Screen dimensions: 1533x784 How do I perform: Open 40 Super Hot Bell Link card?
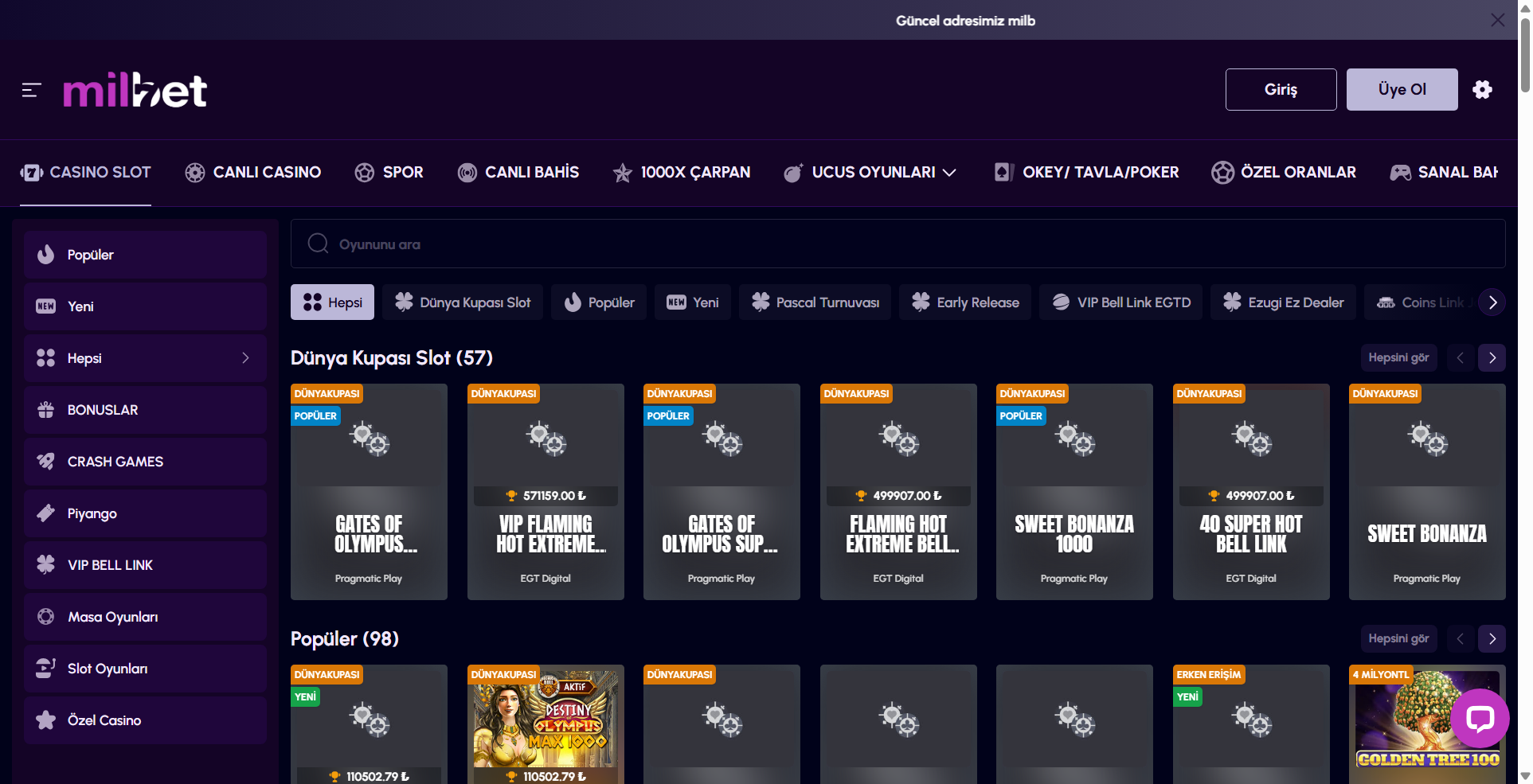point(1251,492)
